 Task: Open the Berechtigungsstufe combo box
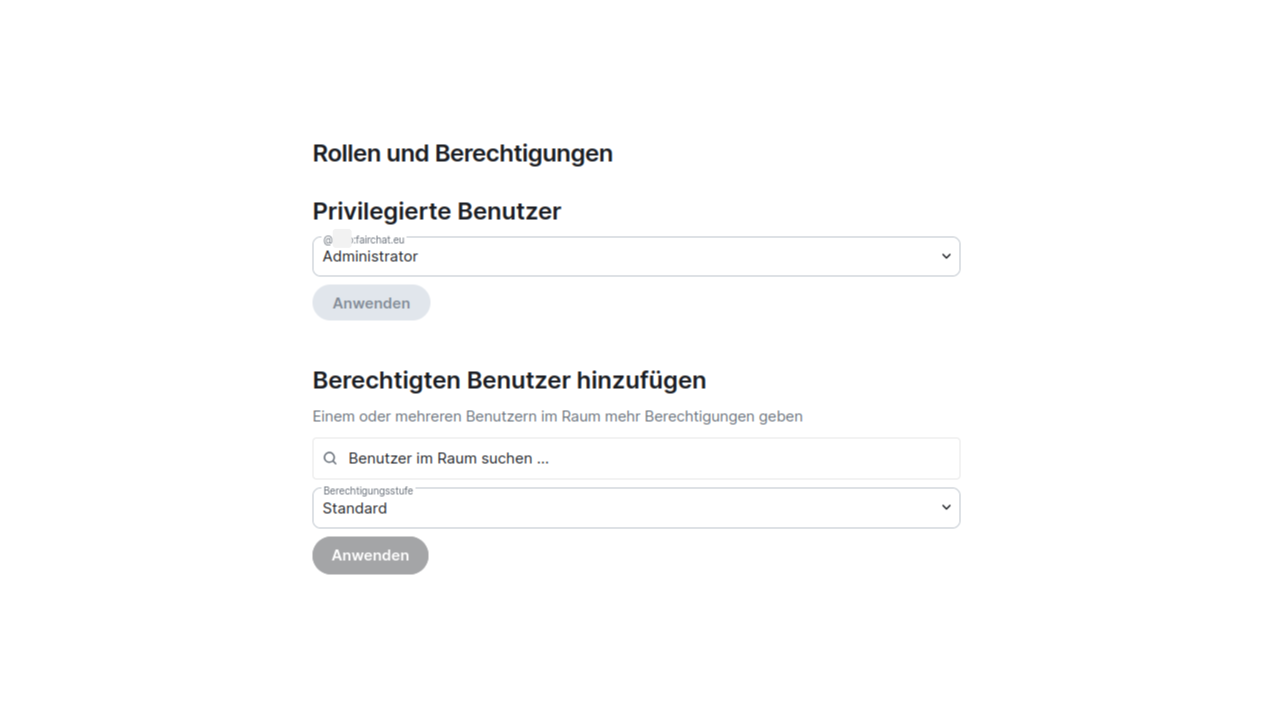636,508
